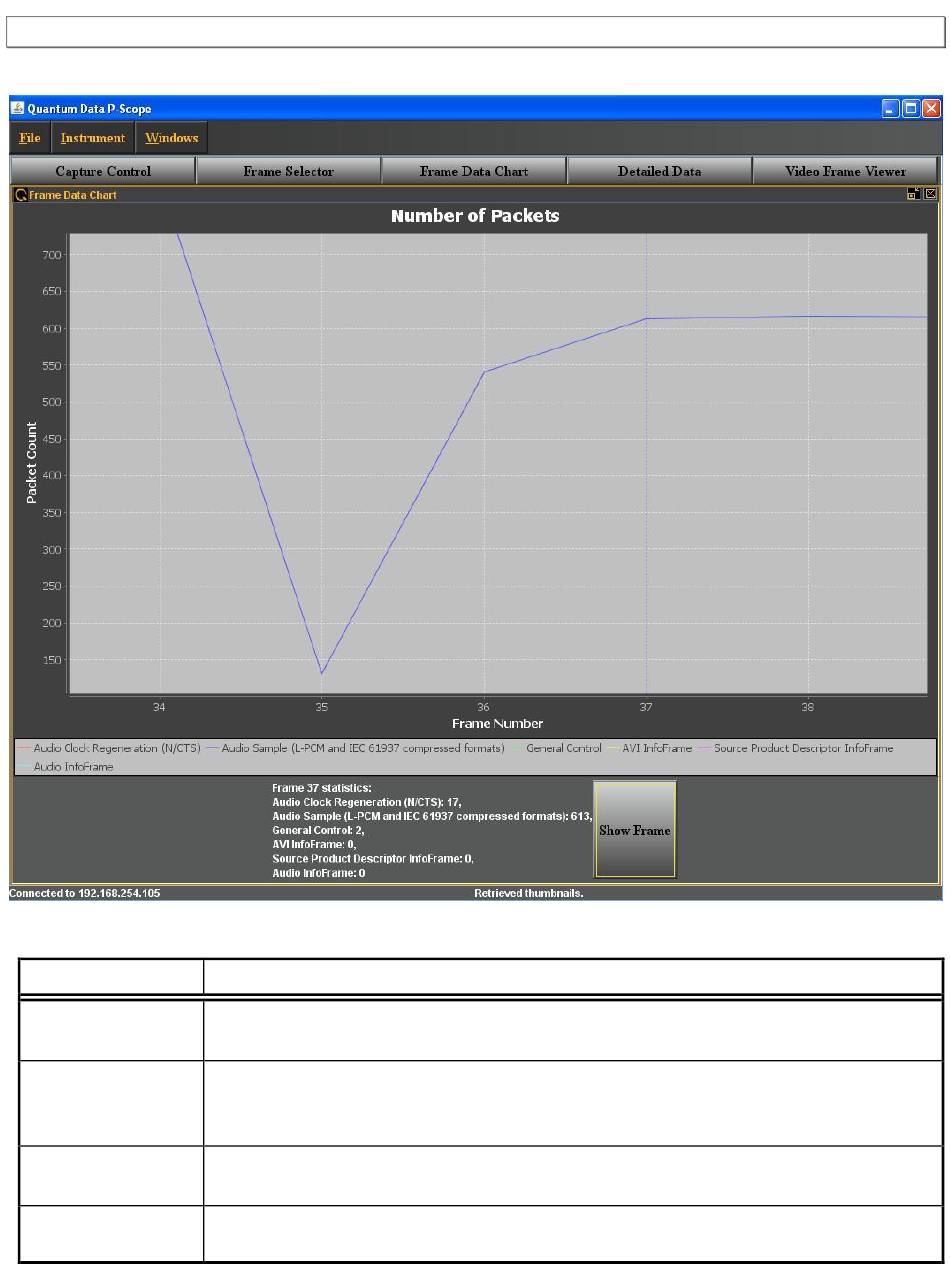The height and width of the screenshot is (1284, 950).
Task: Click the chart data point at frame 37
Action: 646,319
